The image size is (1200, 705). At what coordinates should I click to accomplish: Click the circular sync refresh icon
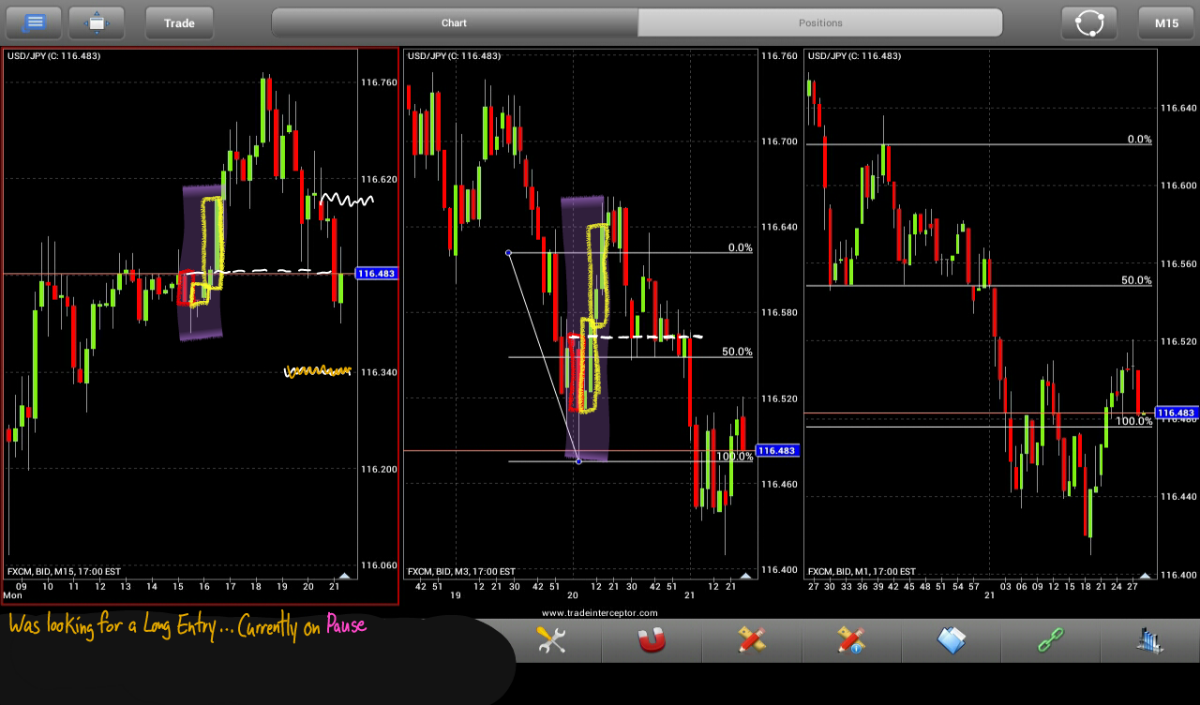[x=1089, y=22]
